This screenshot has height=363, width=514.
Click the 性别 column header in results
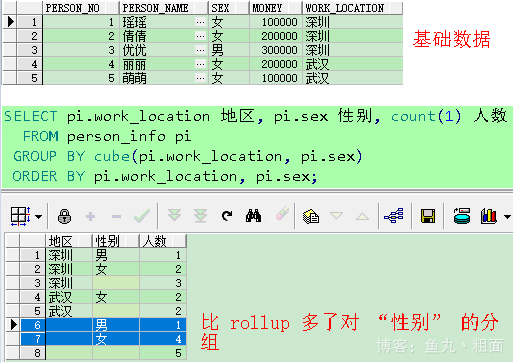coord(115,241)
